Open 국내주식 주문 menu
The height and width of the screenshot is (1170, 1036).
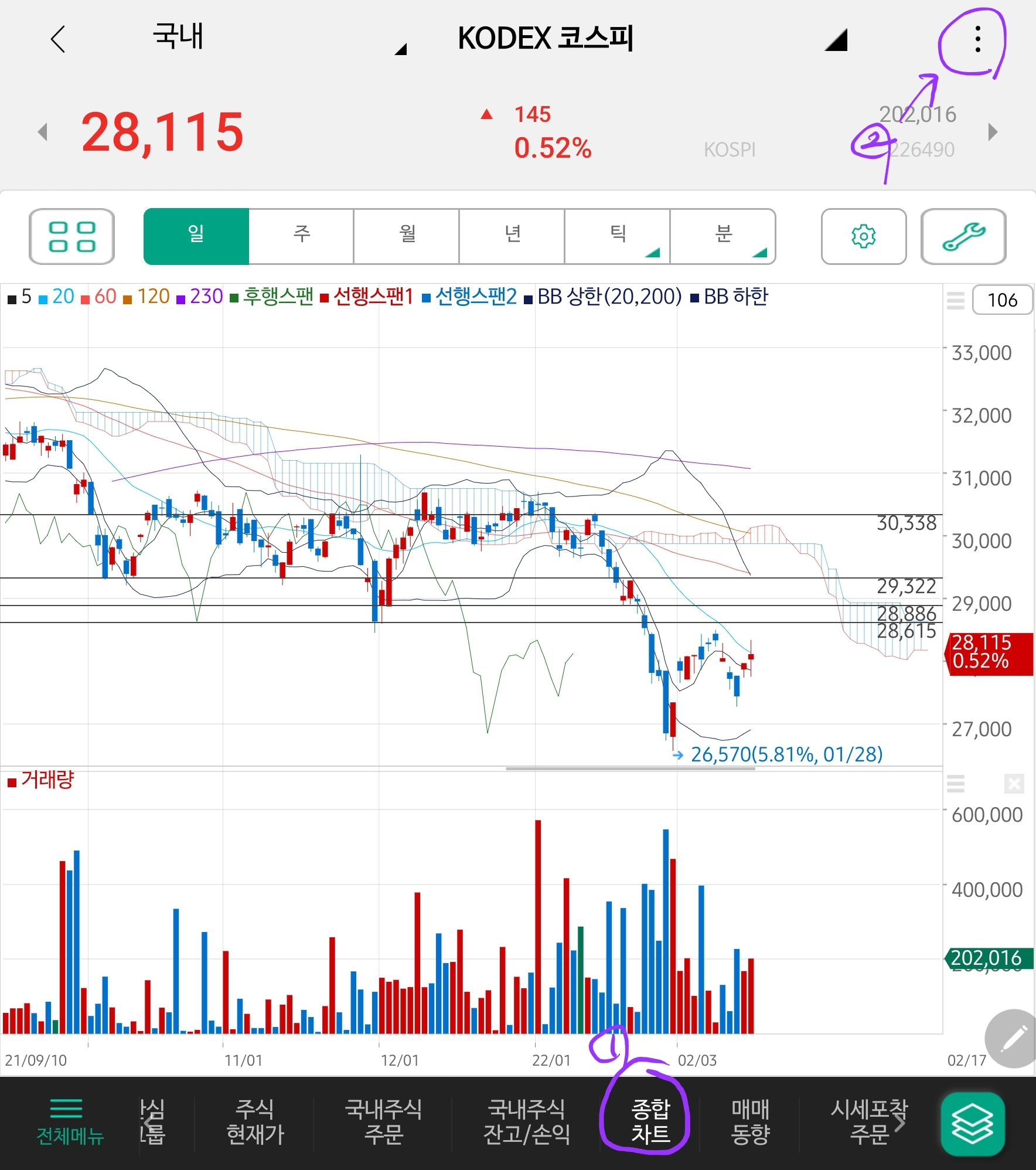click(x=383, y=1122)
